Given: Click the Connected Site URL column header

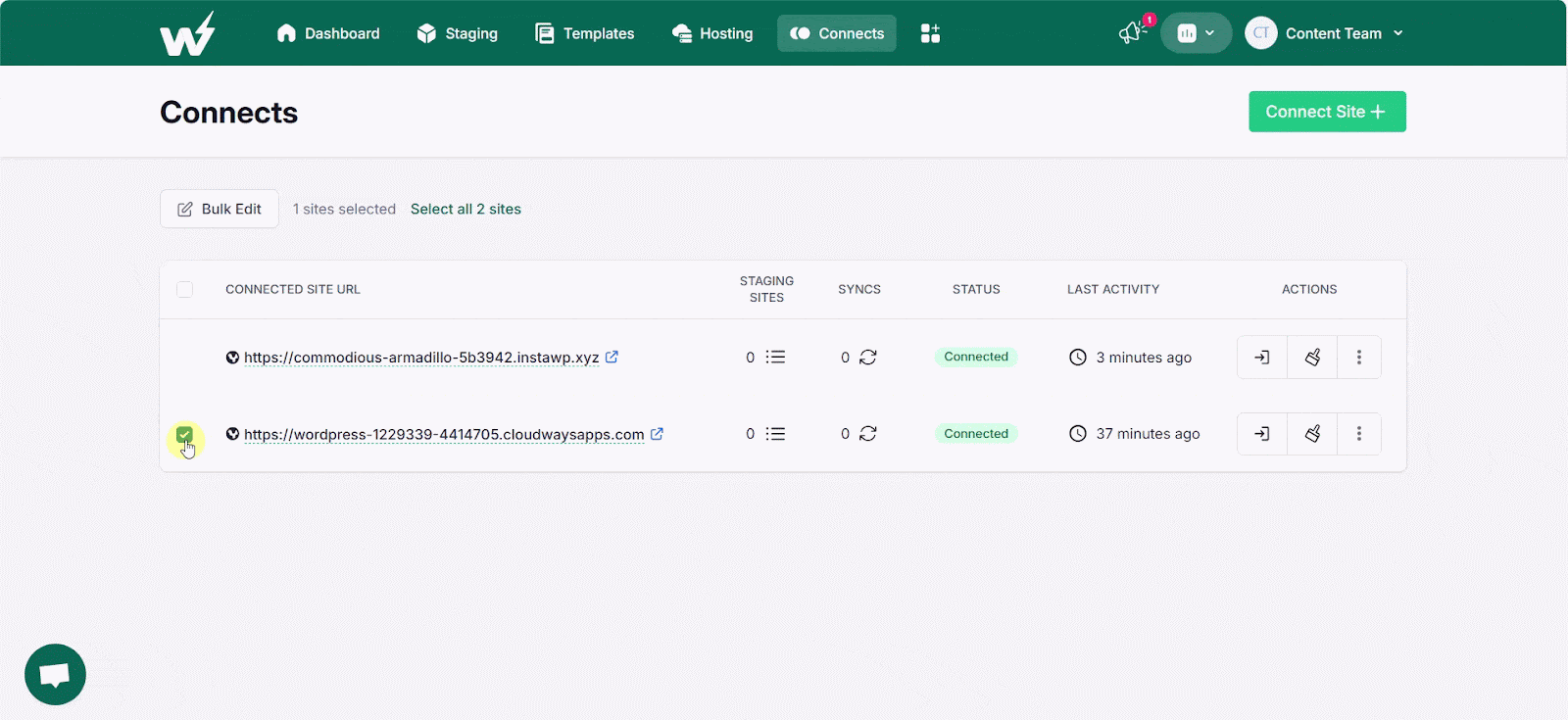Looking at the screenshot, I should pos(293,289).
